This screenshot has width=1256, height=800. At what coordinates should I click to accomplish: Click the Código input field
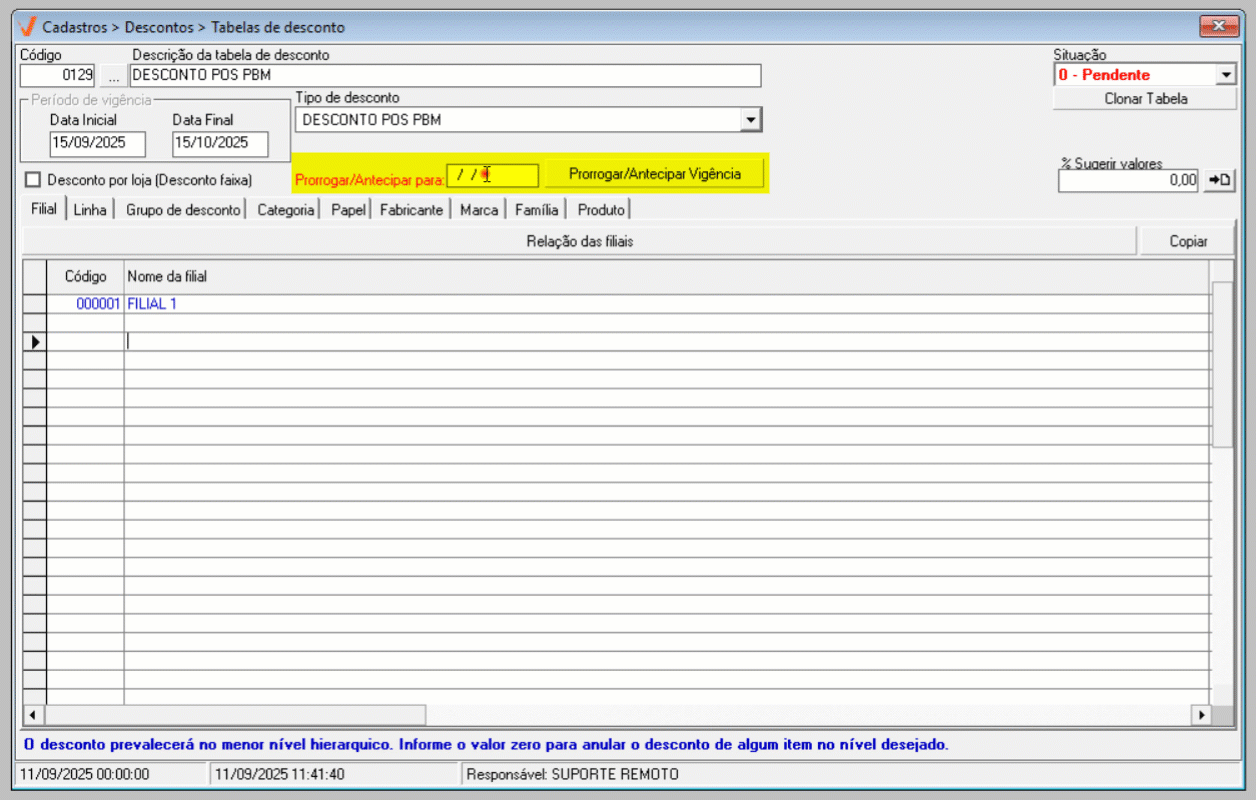58,75
